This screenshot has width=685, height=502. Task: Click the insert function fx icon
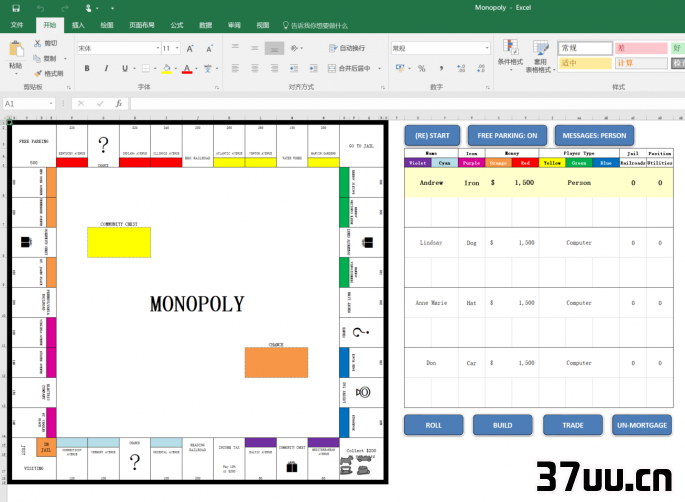(118, 104)
